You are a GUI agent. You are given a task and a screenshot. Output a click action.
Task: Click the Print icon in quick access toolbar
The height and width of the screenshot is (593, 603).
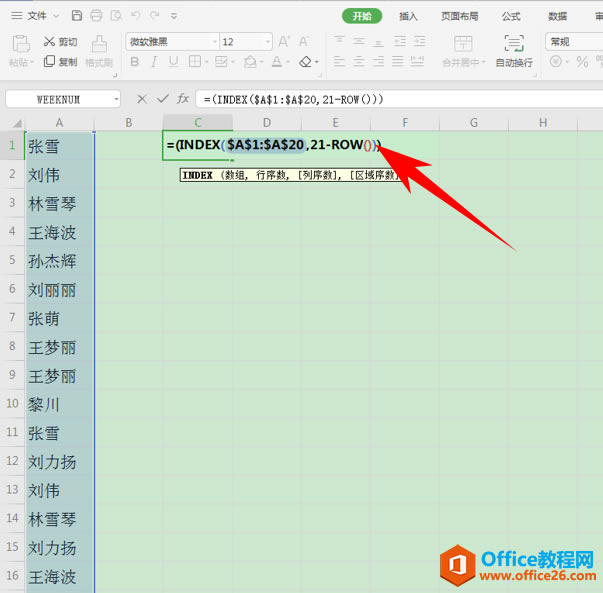pos(96,15)
